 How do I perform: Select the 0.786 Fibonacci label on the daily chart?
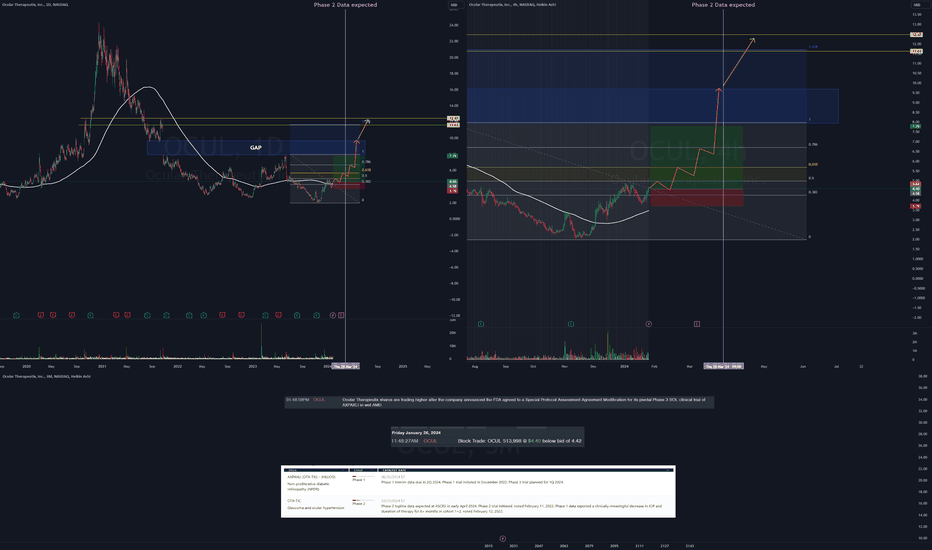(366, 162)
